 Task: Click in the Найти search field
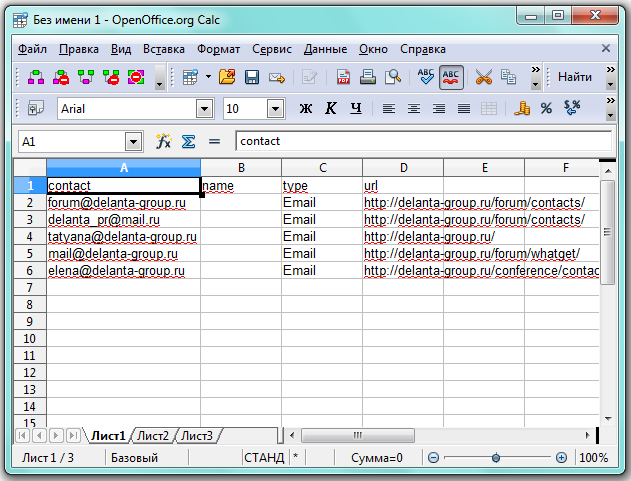[575, 76]
